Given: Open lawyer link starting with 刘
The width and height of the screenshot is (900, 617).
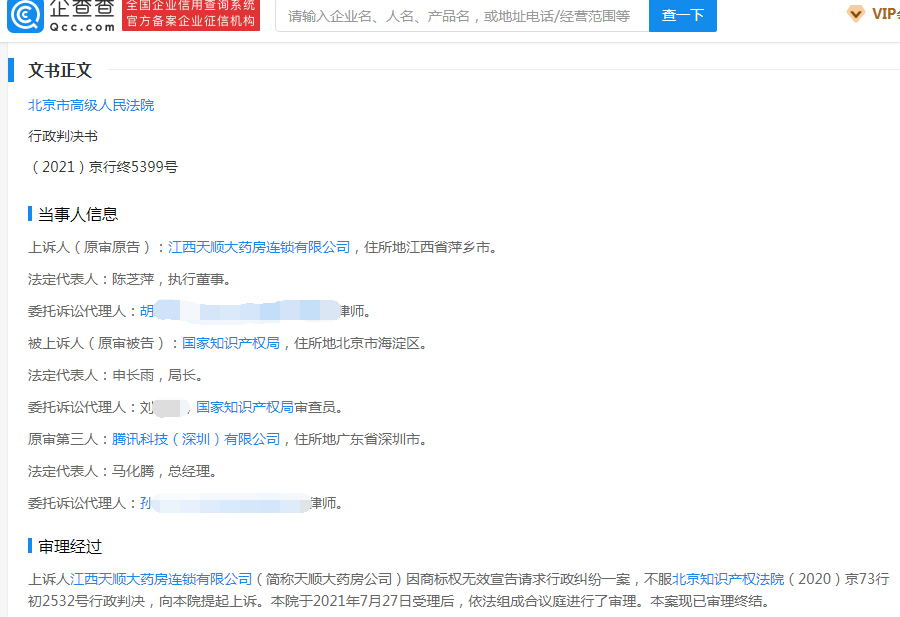Looking at the screenshot, I should pos(153,406).
